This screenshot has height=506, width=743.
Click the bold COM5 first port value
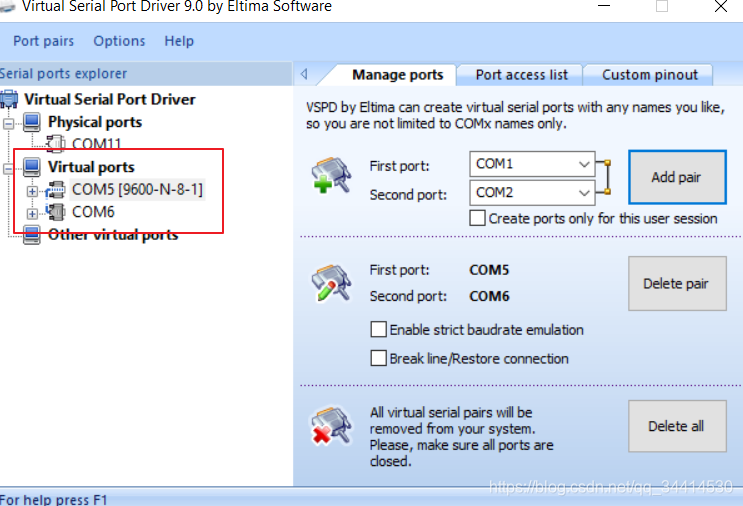coord(489,270)
